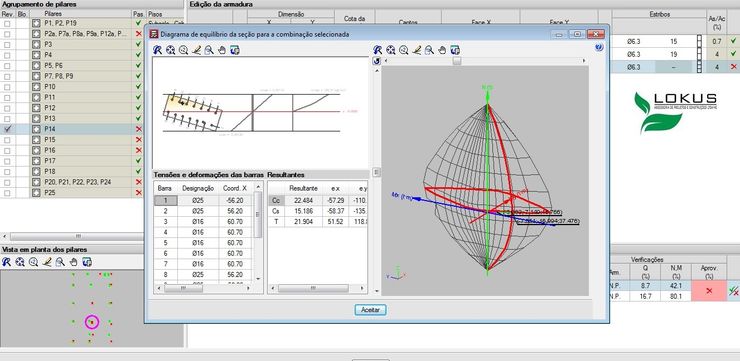Select bar row 3 with designation Ø16

(204, 221)
